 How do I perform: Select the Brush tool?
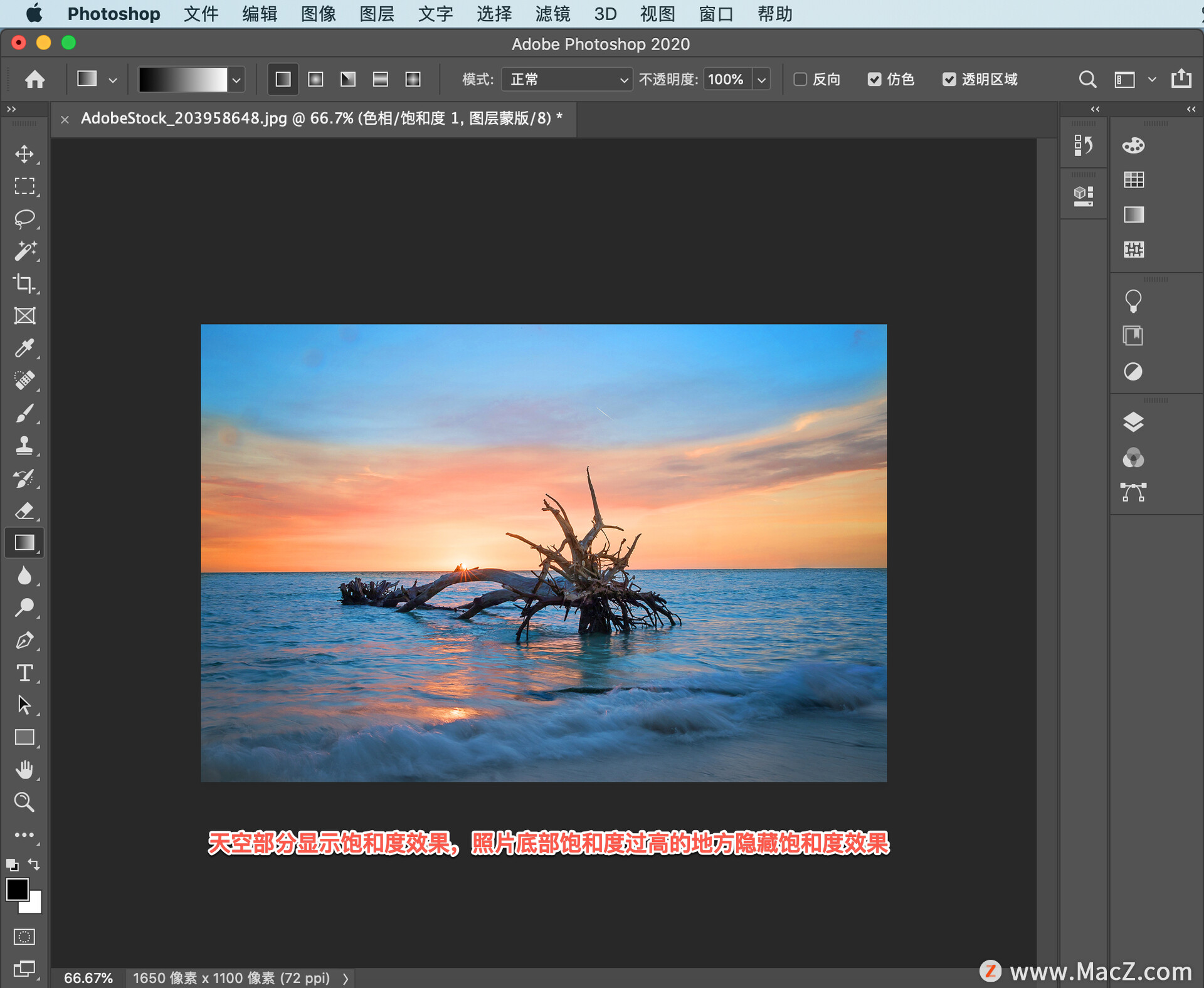pos(24,413)
